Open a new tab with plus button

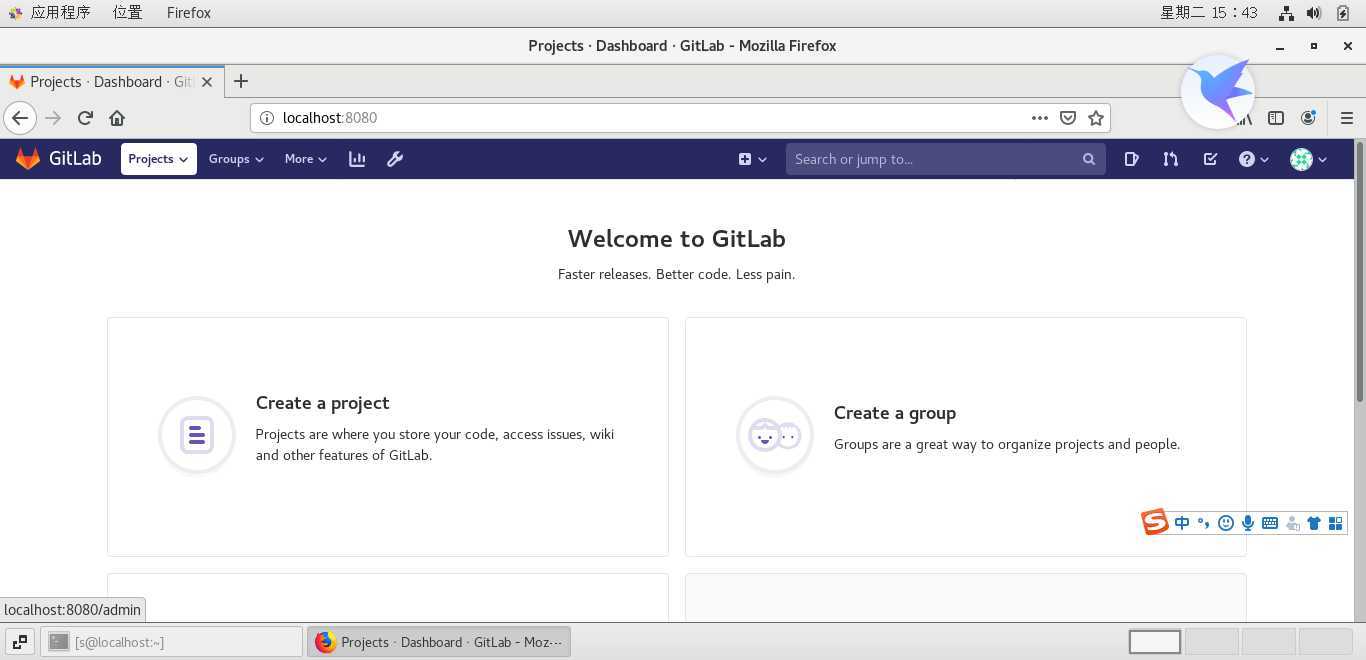pos(240,82)
